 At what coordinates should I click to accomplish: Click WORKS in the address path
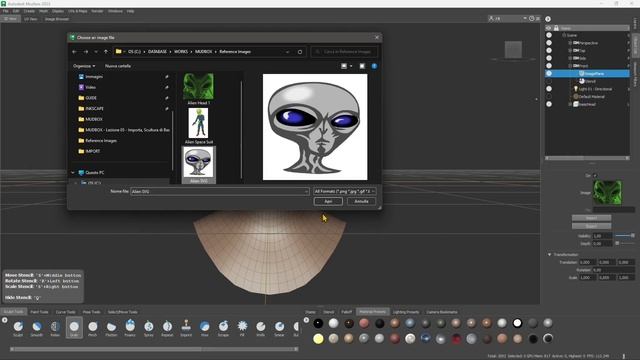point(181,52)
